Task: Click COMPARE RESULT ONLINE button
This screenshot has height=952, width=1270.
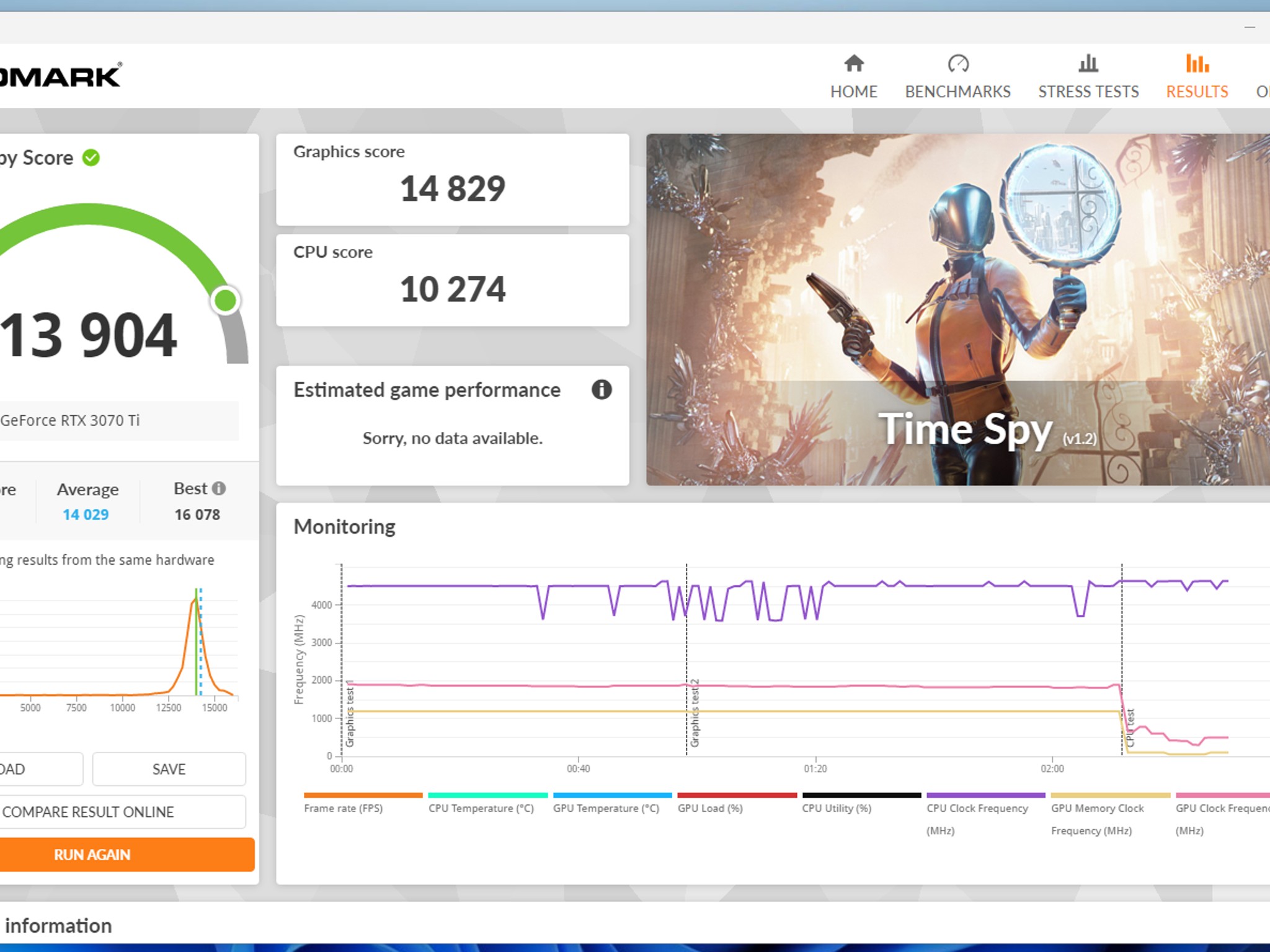Action: tap(88, 812)
